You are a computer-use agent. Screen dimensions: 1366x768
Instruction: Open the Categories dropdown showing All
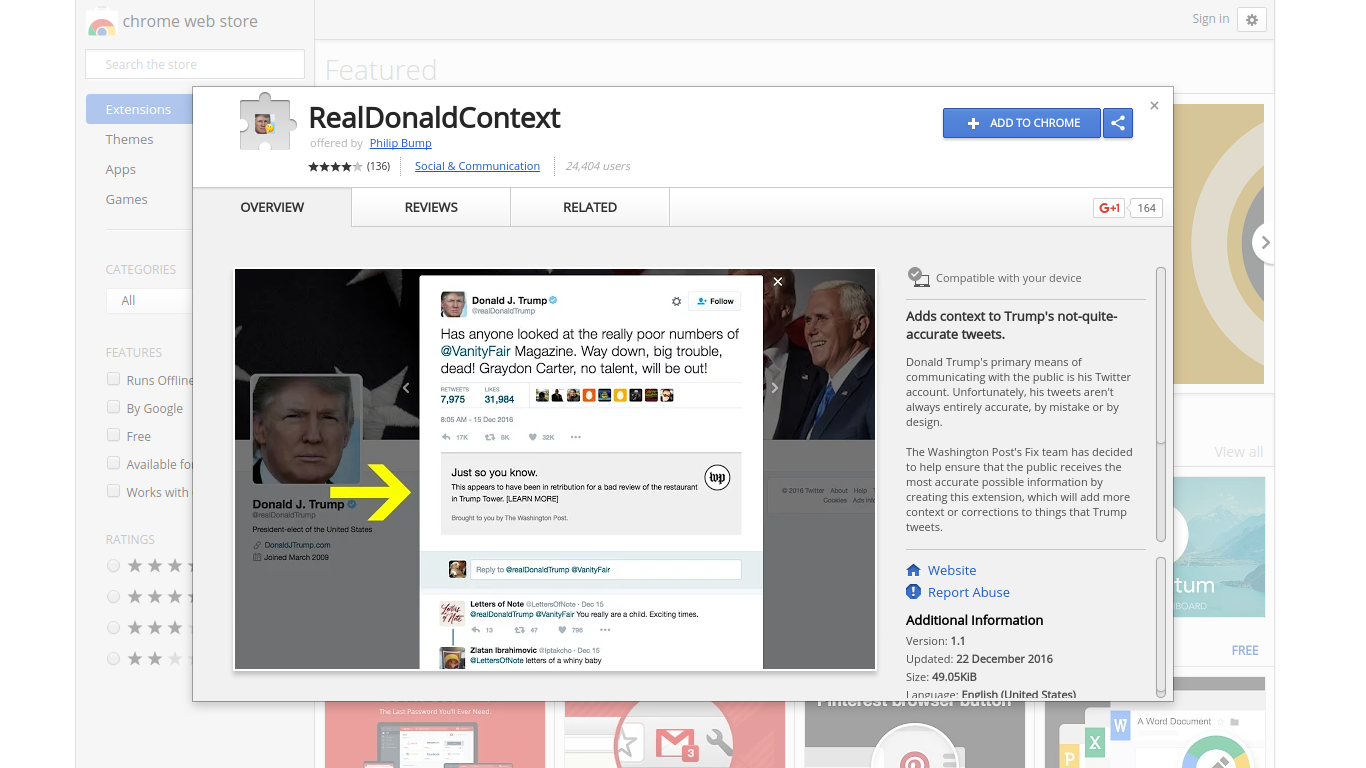[x=149, y=300]
